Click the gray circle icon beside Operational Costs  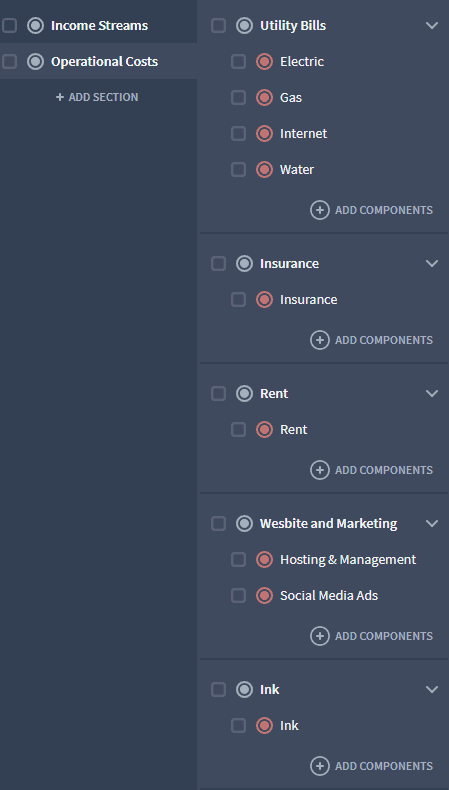coord(35,61)
